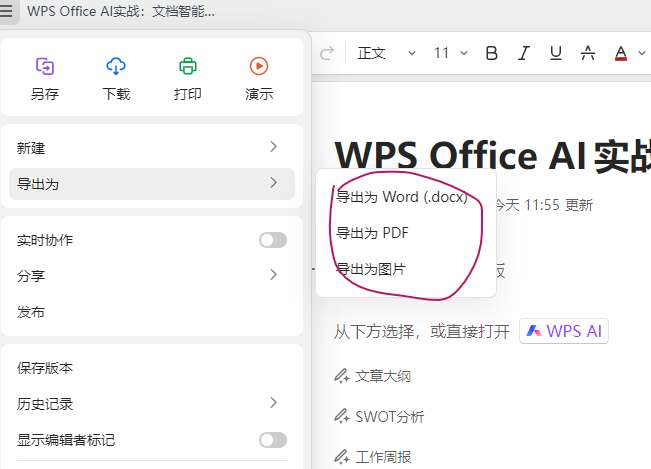
Task: Open the 导出为 submenu
Action: coord(152,183)
